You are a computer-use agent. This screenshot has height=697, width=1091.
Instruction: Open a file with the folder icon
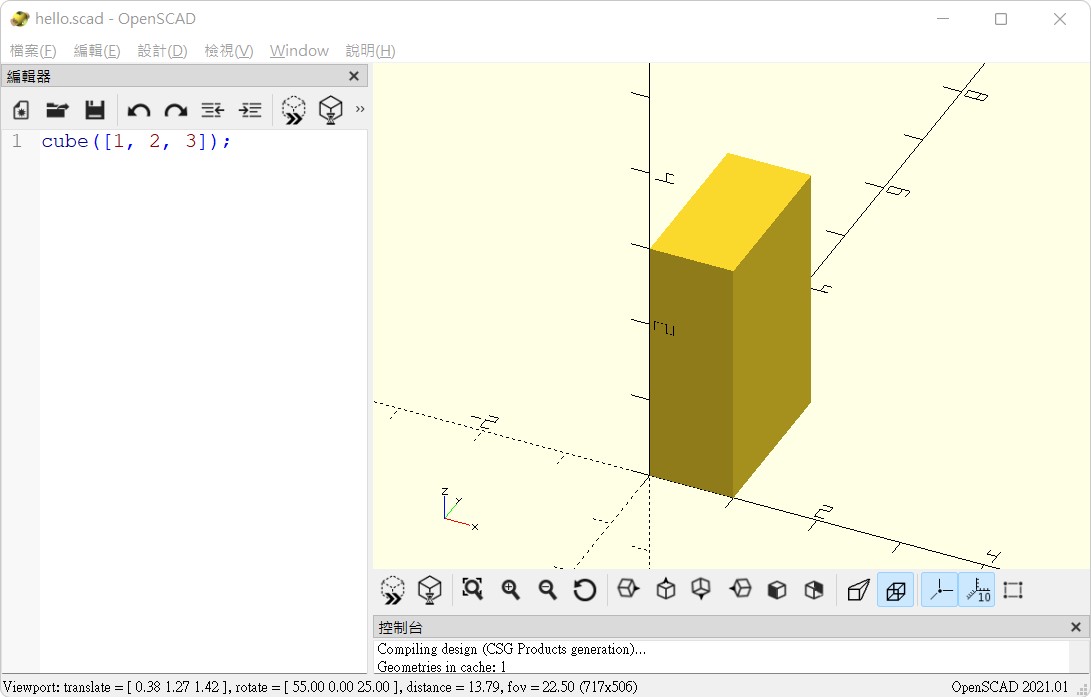[58, 110]
